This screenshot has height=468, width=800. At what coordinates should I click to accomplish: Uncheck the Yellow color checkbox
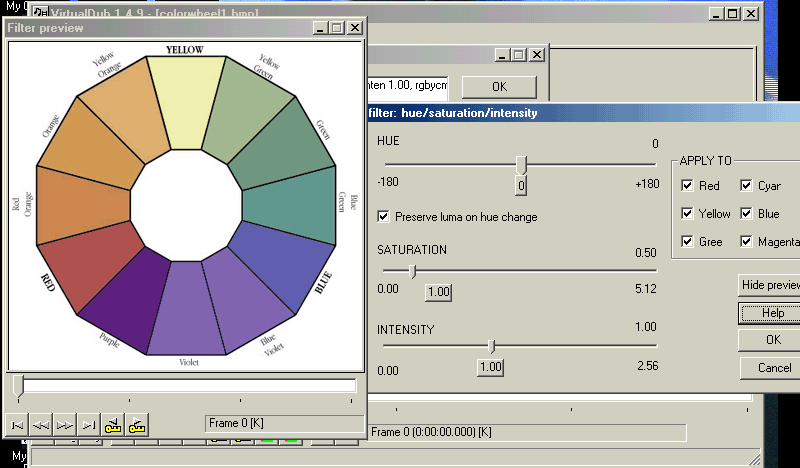coord(686,213)
